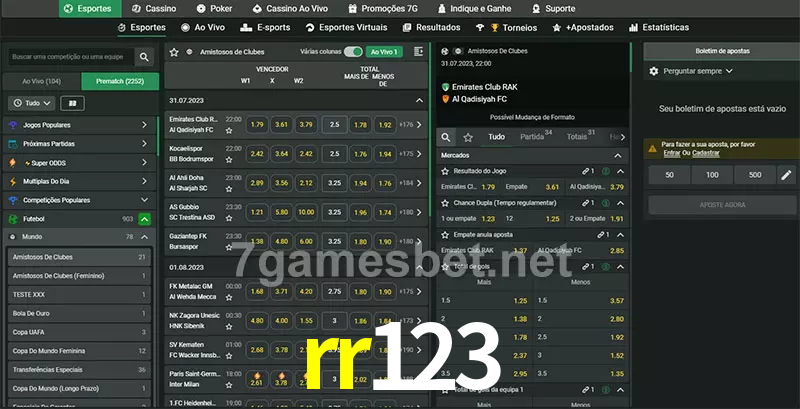This screenshot has height=409, width=800.
Task: Click the search magnifier beside the competition field
Action: point(145,58)
